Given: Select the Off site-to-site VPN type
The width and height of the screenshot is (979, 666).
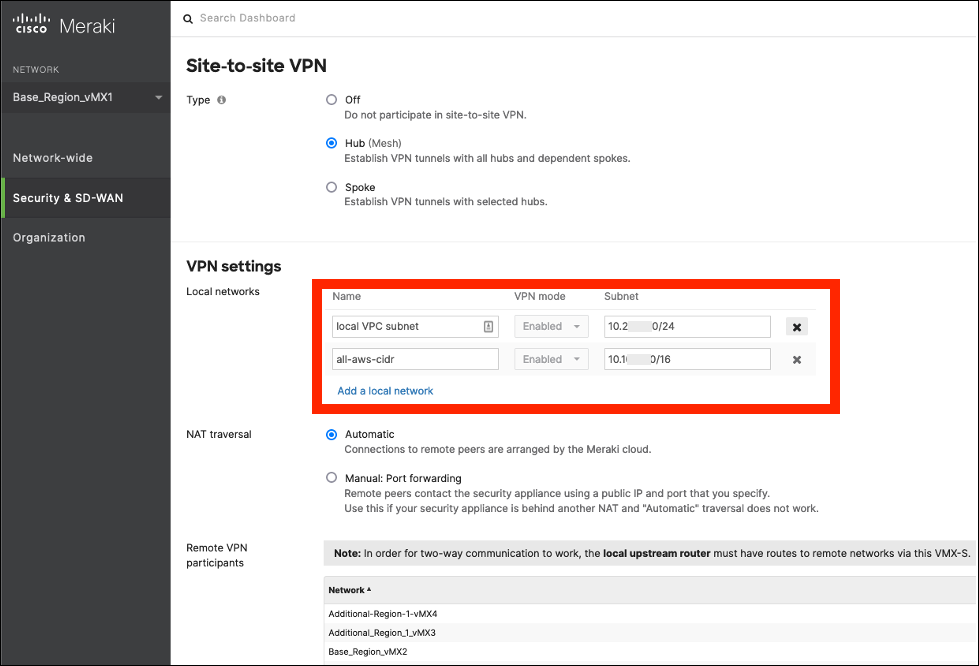Looking at the screenshot, I should (x=331, y=99).
